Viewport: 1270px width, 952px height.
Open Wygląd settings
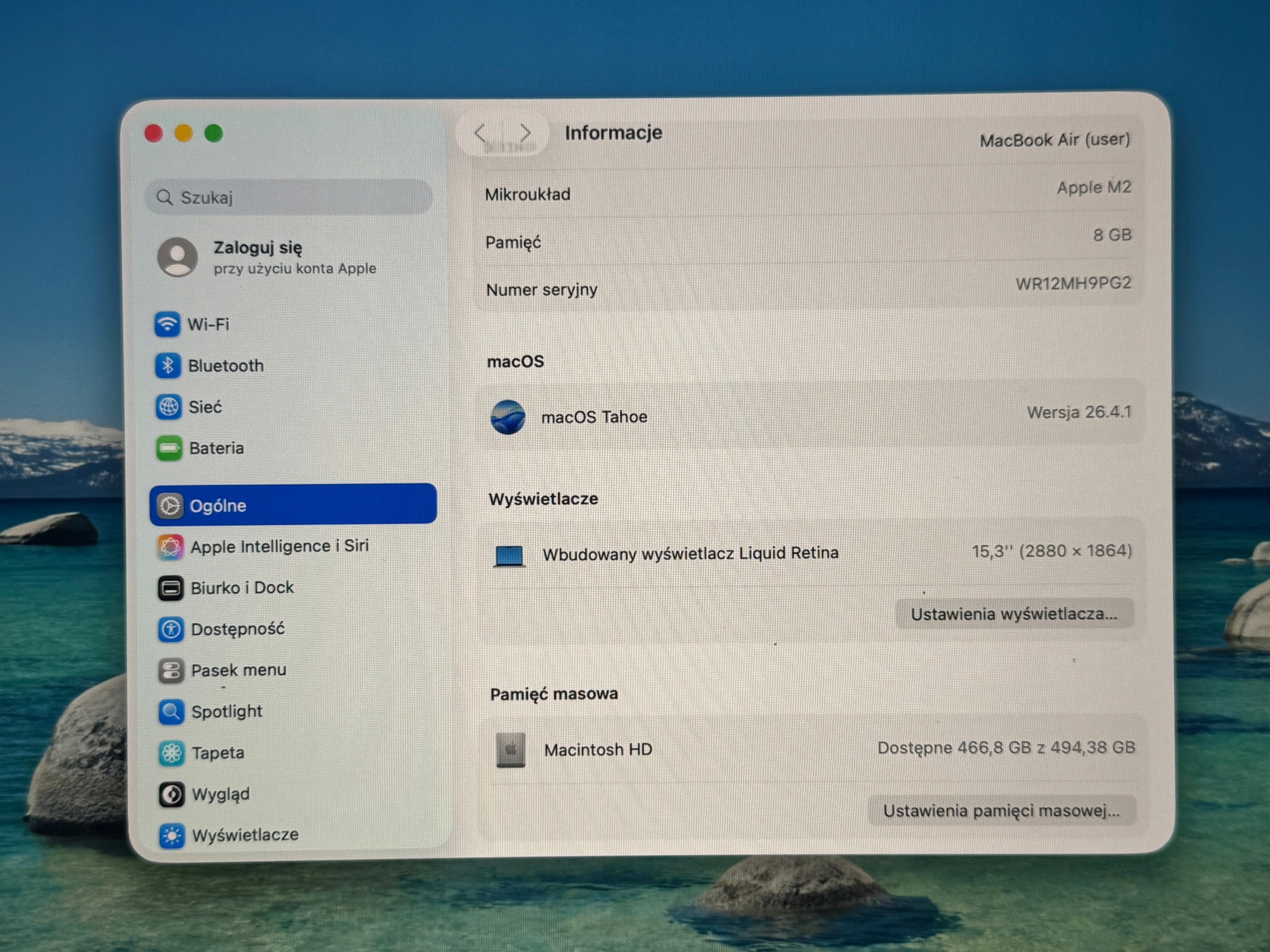[296, 794]
